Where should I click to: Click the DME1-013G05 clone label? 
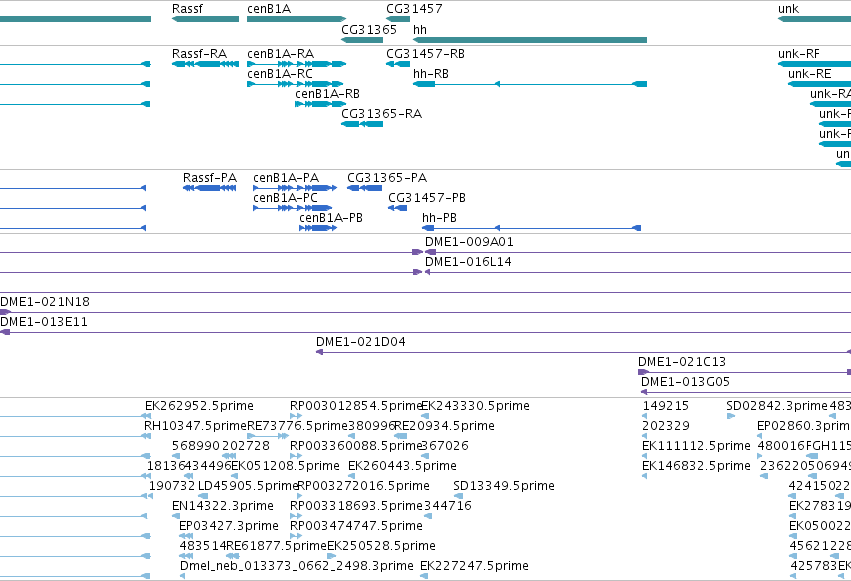685,382
